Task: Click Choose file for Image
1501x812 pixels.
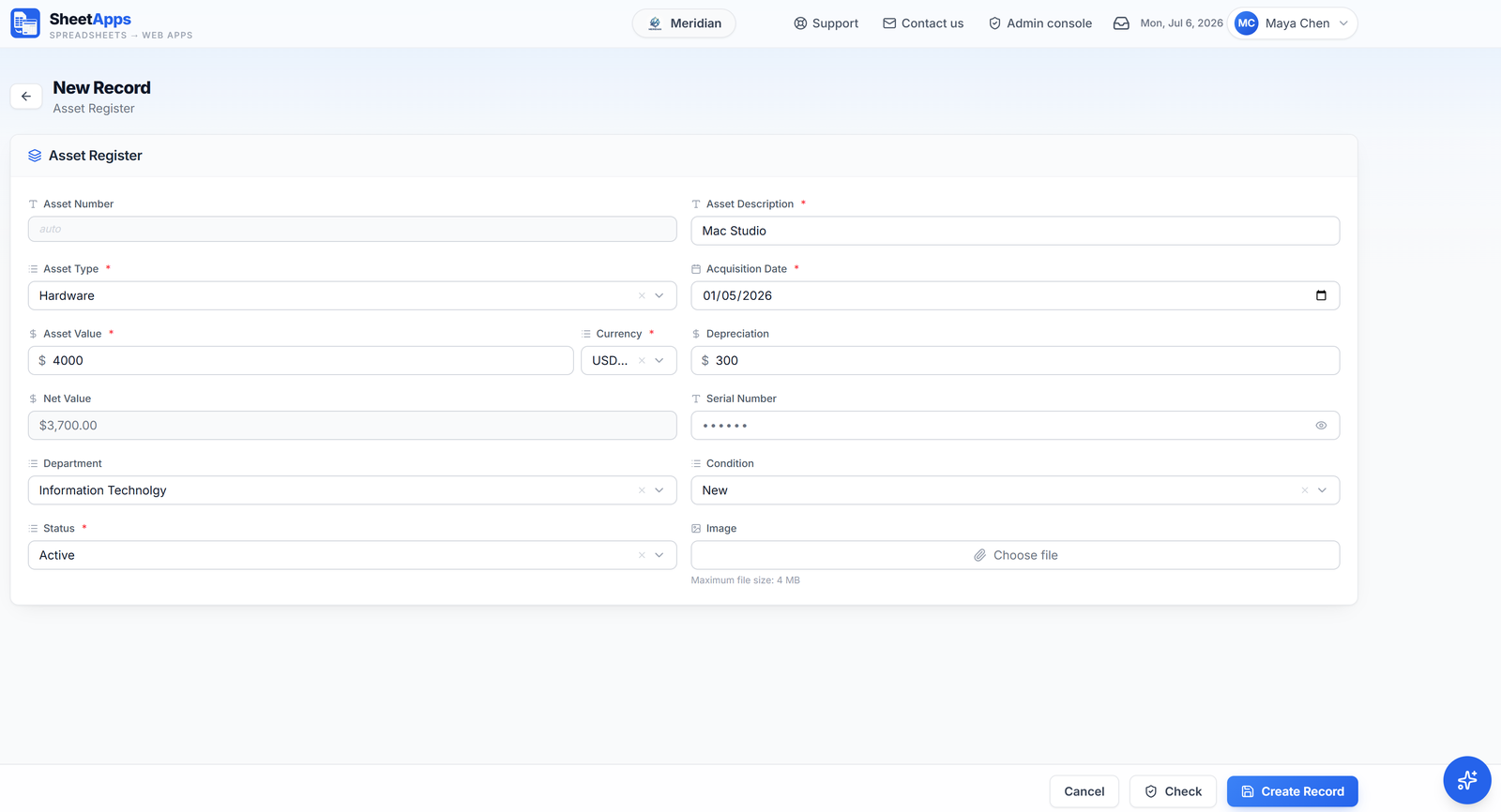Action: (1015, 555)
